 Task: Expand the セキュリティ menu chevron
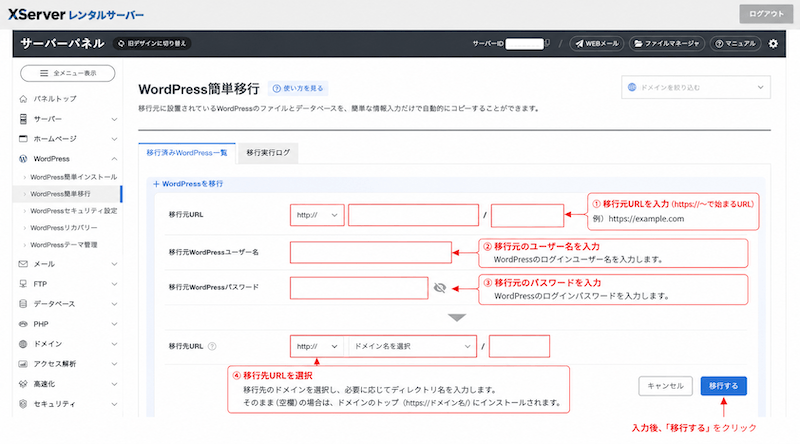(114, 404)
